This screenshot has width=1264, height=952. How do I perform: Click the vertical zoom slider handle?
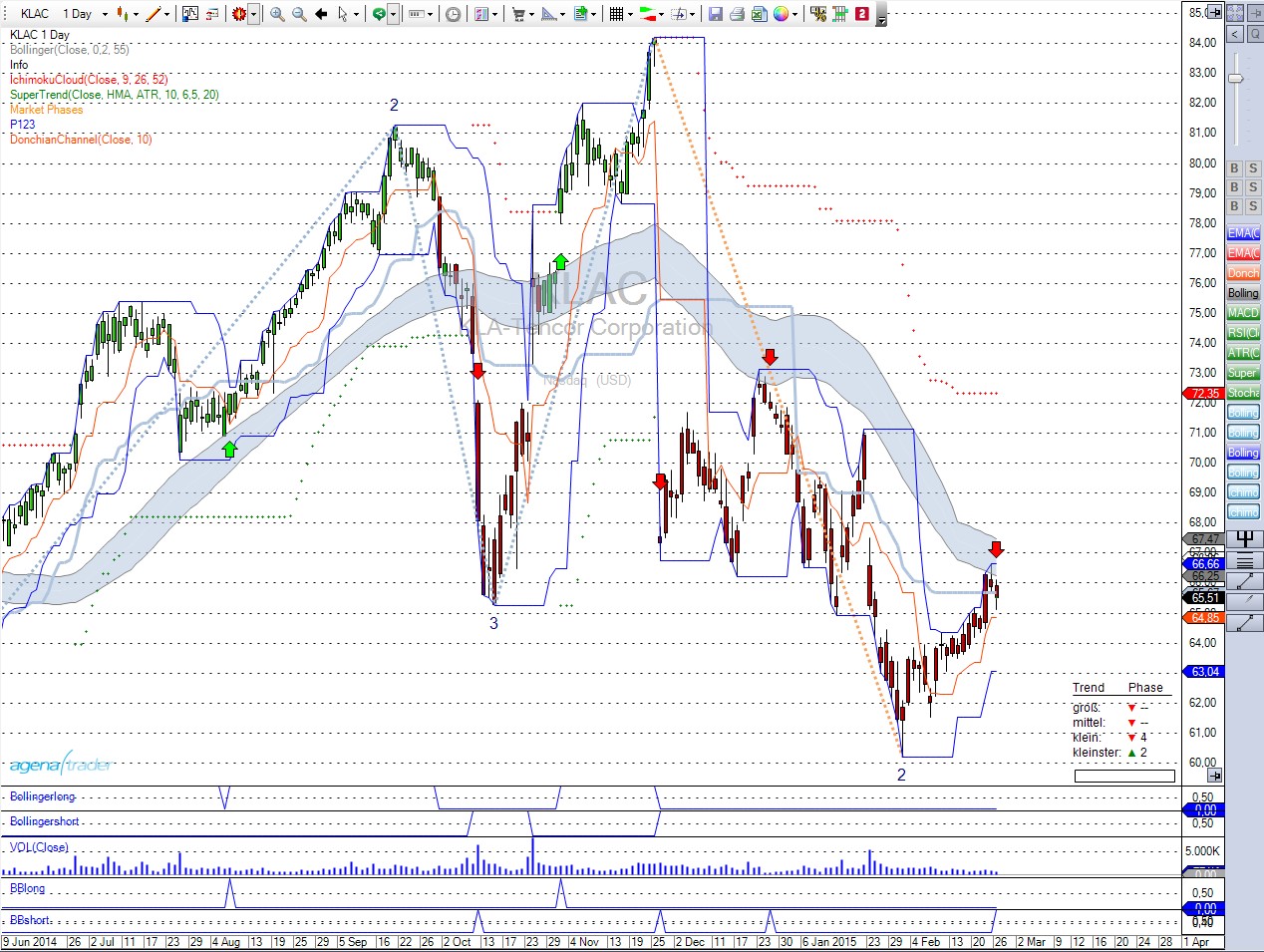1236,79
